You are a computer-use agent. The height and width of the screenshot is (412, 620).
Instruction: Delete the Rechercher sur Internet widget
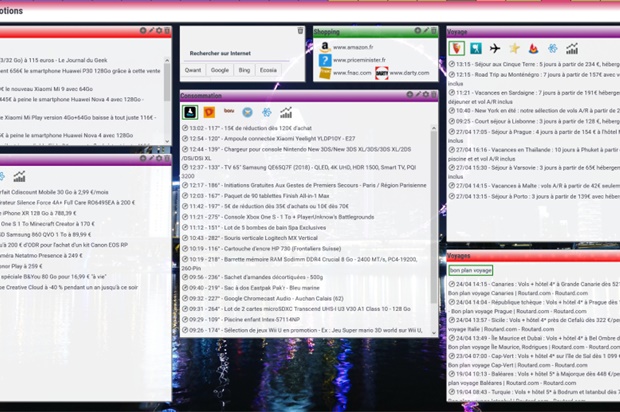[x=300, y=30]
